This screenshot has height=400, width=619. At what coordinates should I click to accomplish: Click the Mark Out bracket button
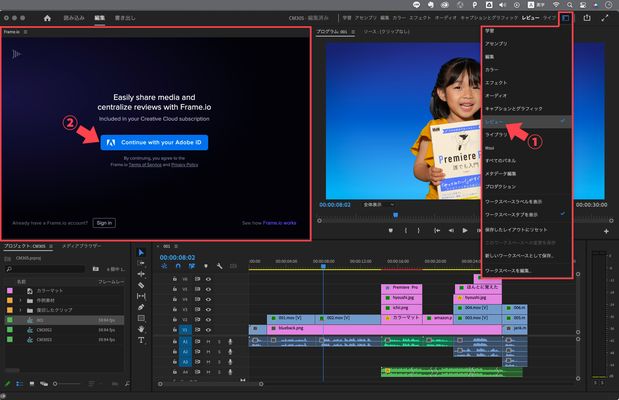coord(419,231)
